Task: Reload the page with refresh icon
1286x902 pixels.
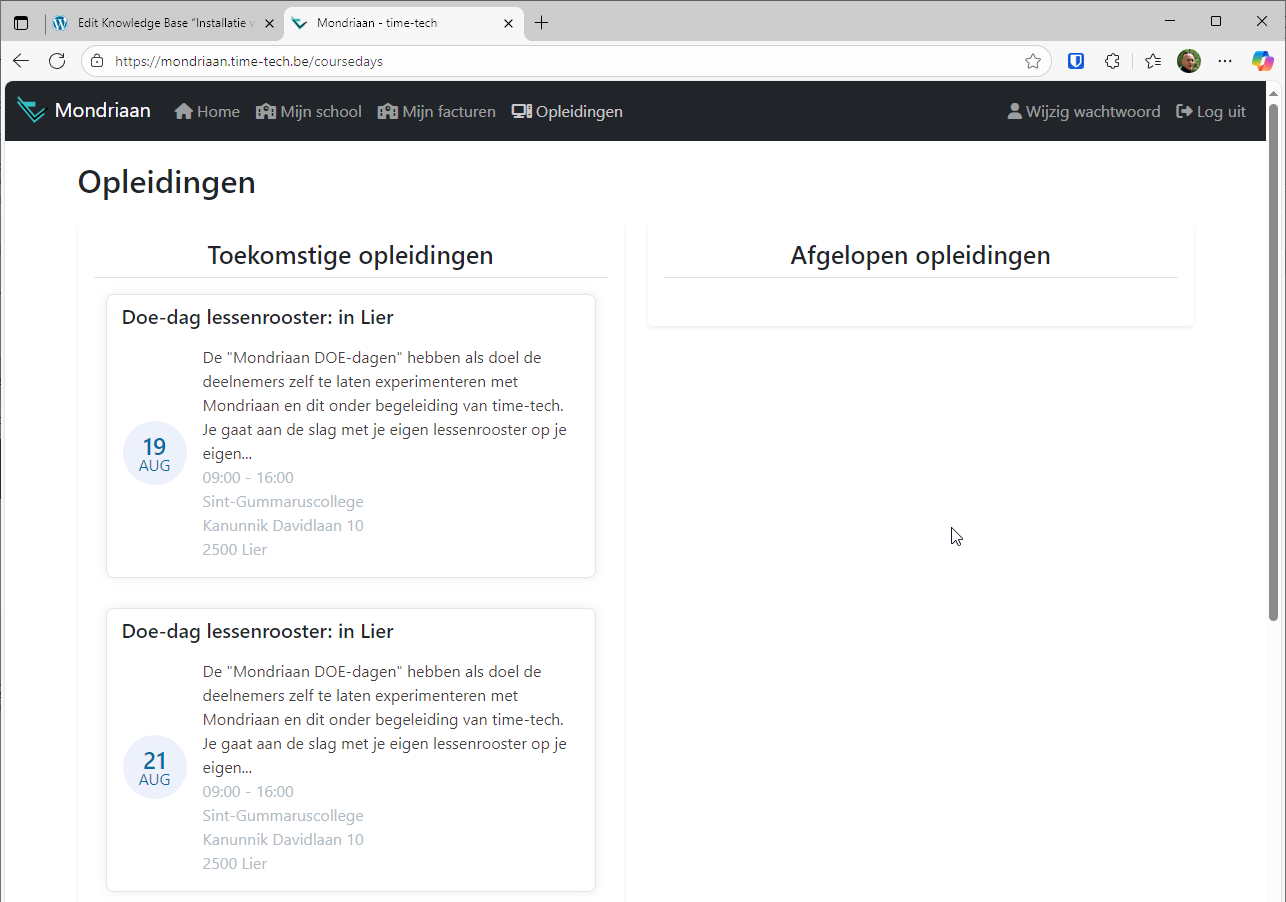Action: (x=57, y=61)
